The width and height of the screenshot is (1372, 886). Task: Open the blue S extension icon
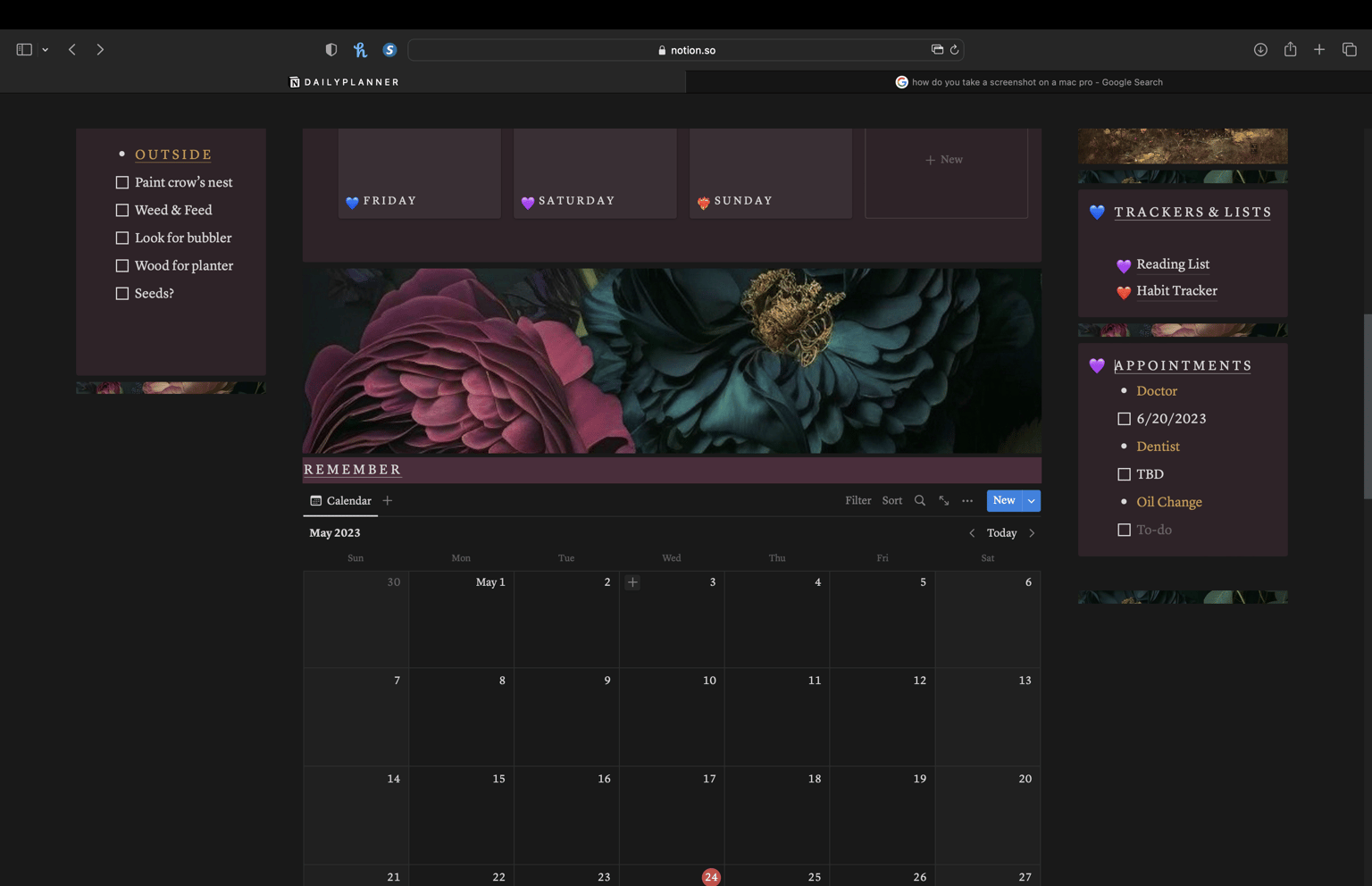point(389,50)
